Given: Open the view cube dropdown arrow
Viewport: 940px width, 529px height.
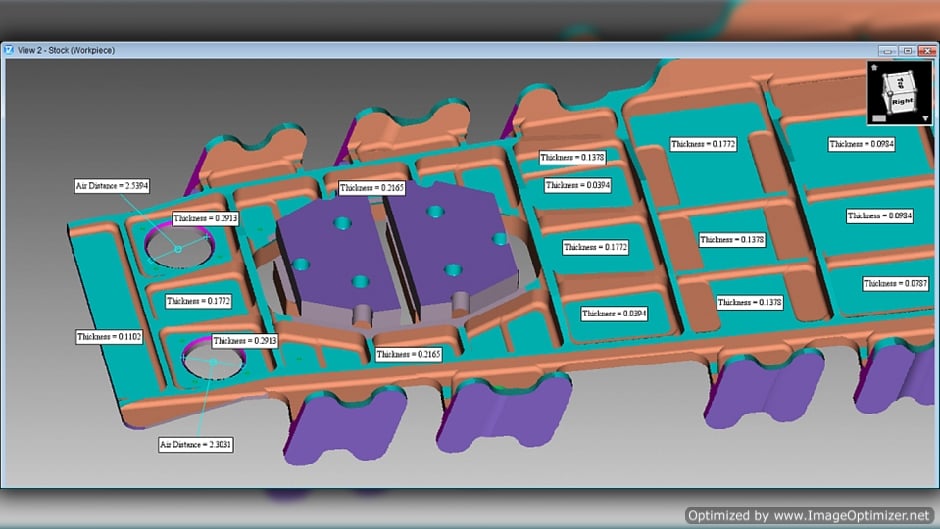Looking at the screenshot, I should click(x=923, y=117).
